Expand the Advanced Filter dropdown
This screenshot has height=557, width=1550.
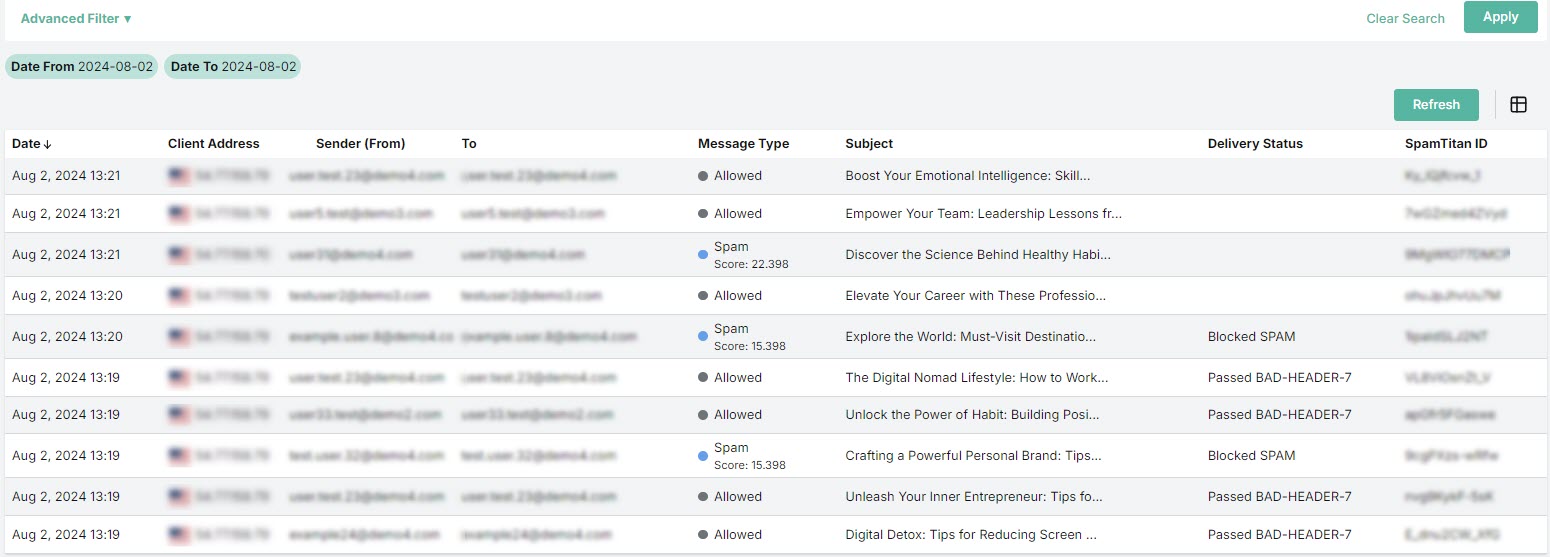tap(76, 19)
